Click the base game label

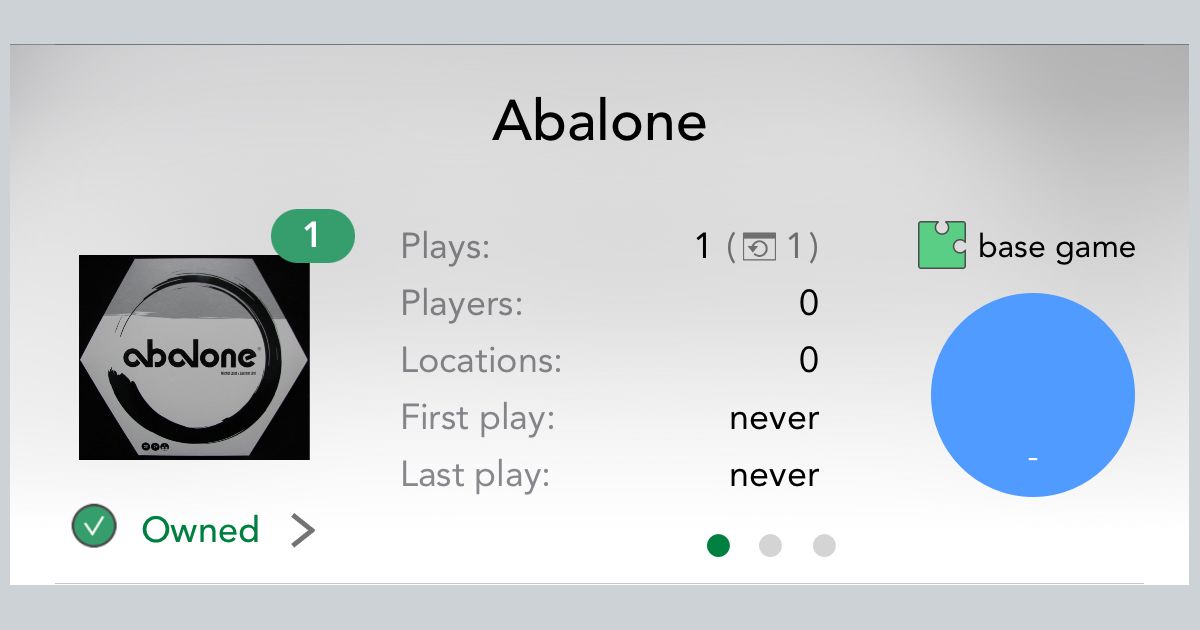tap(1057, 247)
